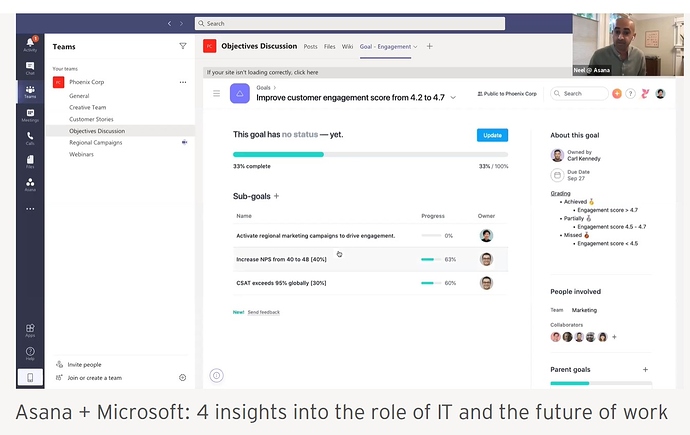Show more apps ellipsis in rail
The width and height of the screenshot is (690, 435).
pyautogui.click(x=30, y=209)
